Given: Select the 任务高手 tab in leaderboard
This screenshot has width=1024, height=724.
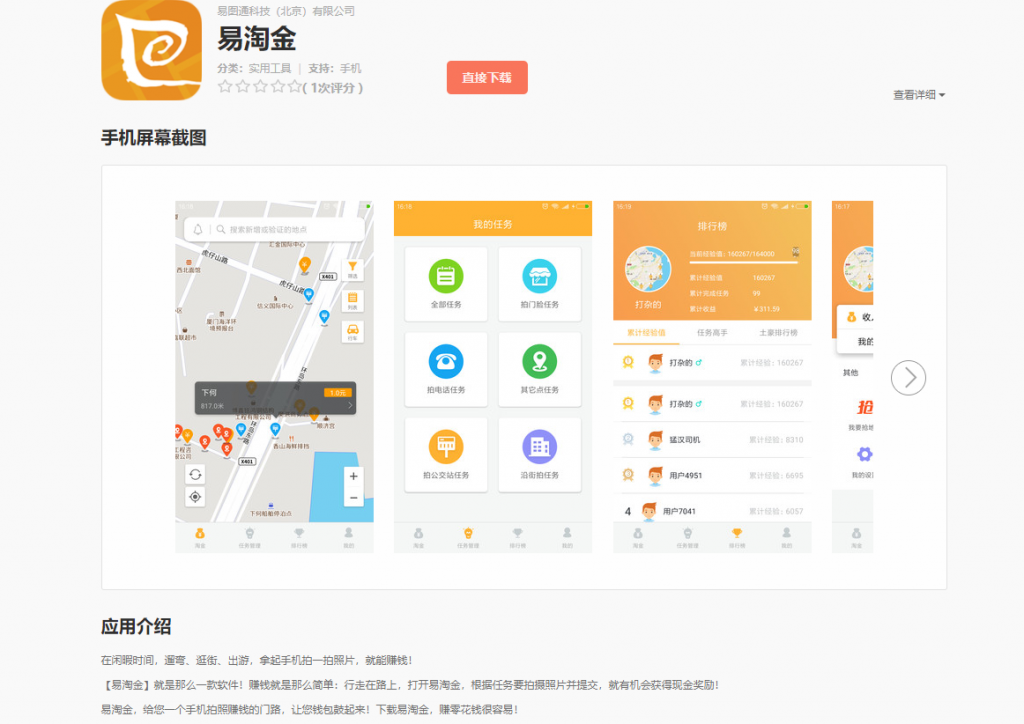Looking at the screenshot, I should (712, 332).
